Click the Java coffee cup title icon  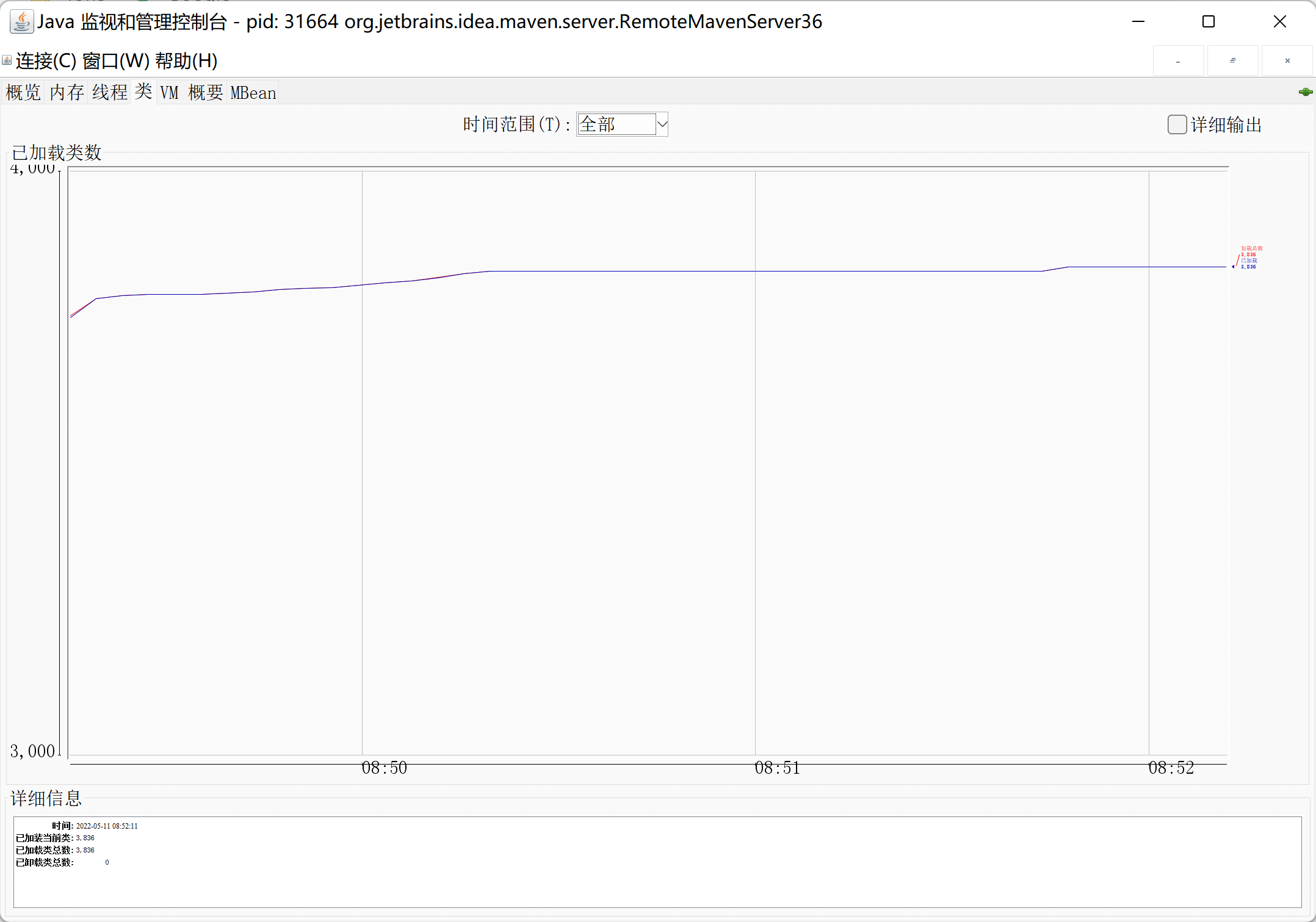click(x=21, y=22)
